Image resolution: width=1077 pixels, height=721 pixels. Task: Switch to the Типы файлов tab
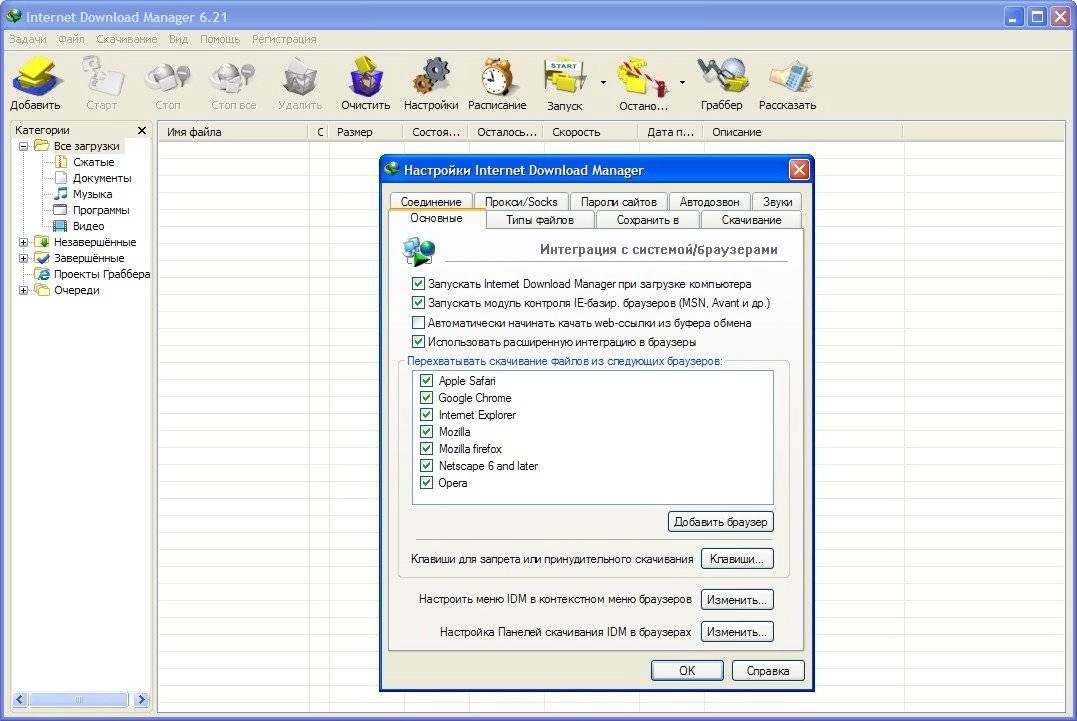pos(540,220)
